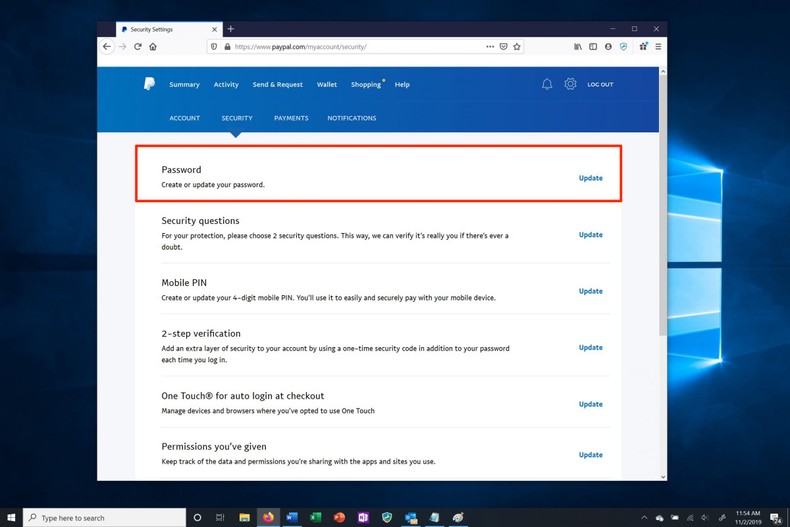Click Update for 2-step verification
This screenshot has height=527, width=790.
pos(590,348)
